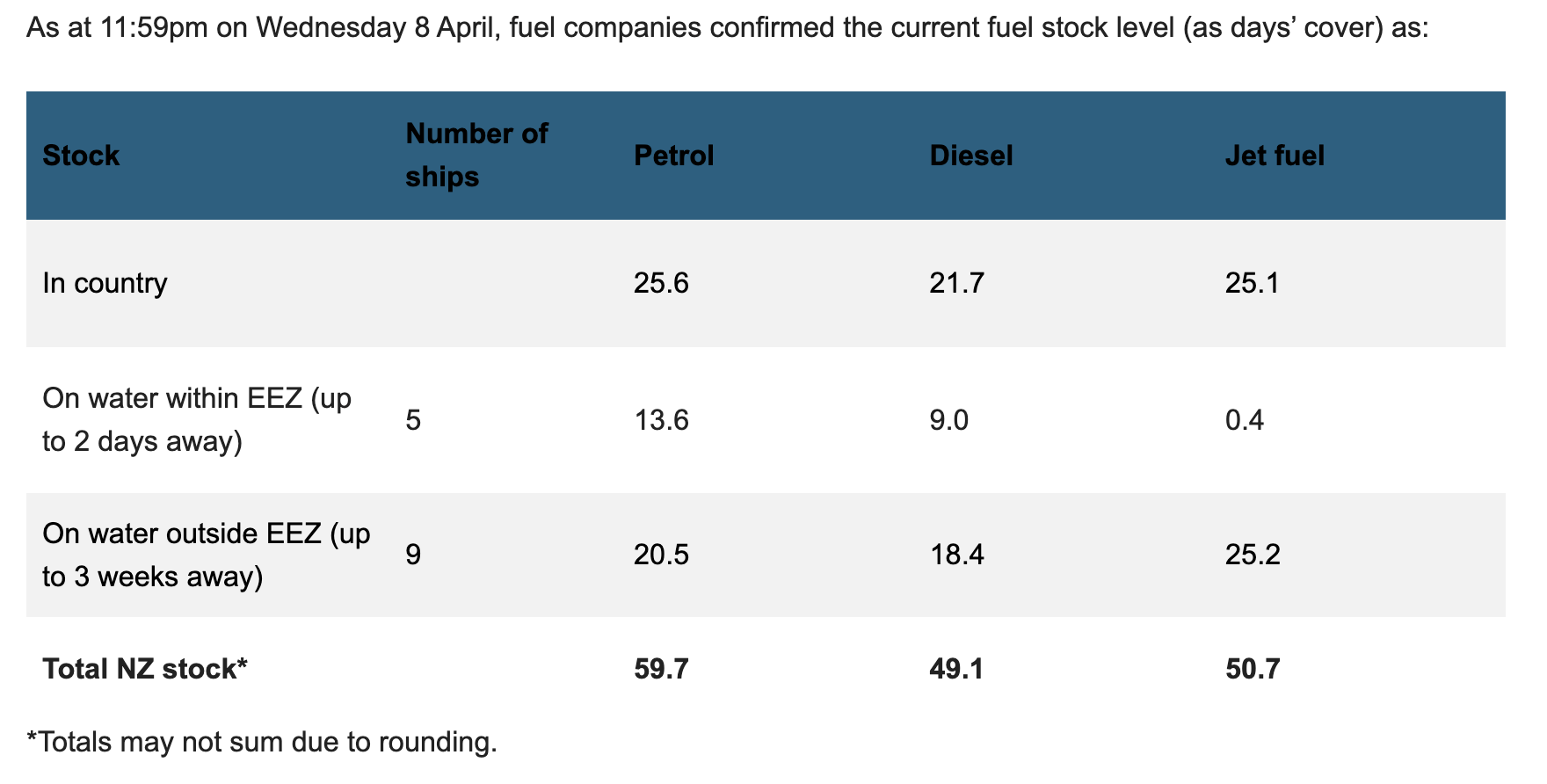Click the ship count 5 cell
This screenshot has height=784, width=1547.
[x=413, y=420]
